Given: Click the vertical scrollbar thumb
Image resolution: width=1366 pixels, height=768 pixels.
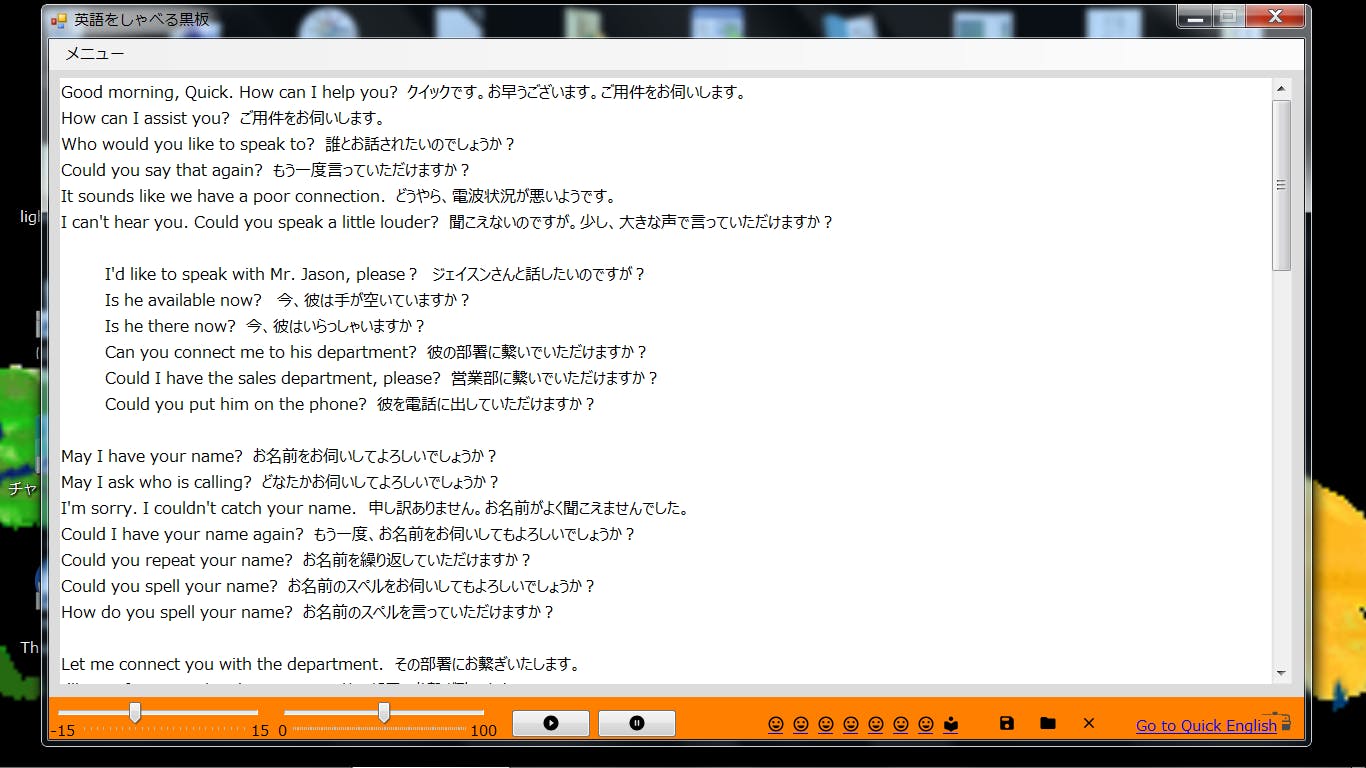Looking at the screenshot, I should click(1281, 185).
